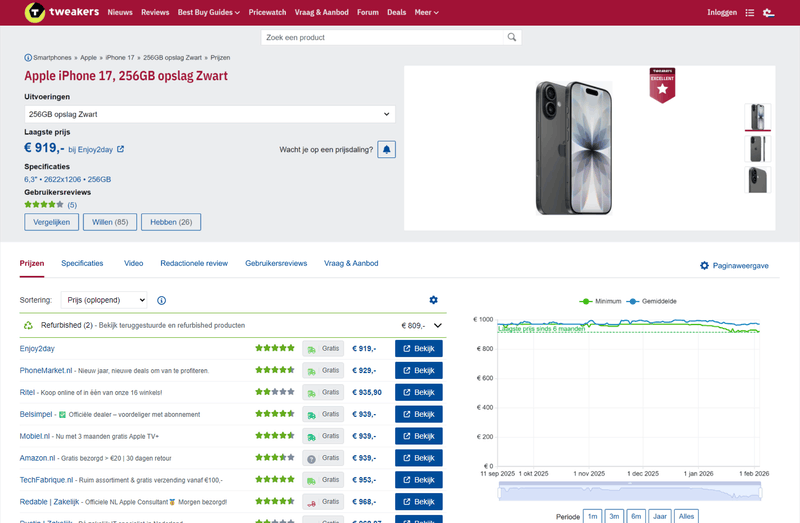Image resolution: width=800 pixels, height=523 pixels.
Task: Click Bekijk button for Mobiel.nl
Action: (x=418, y=436)
